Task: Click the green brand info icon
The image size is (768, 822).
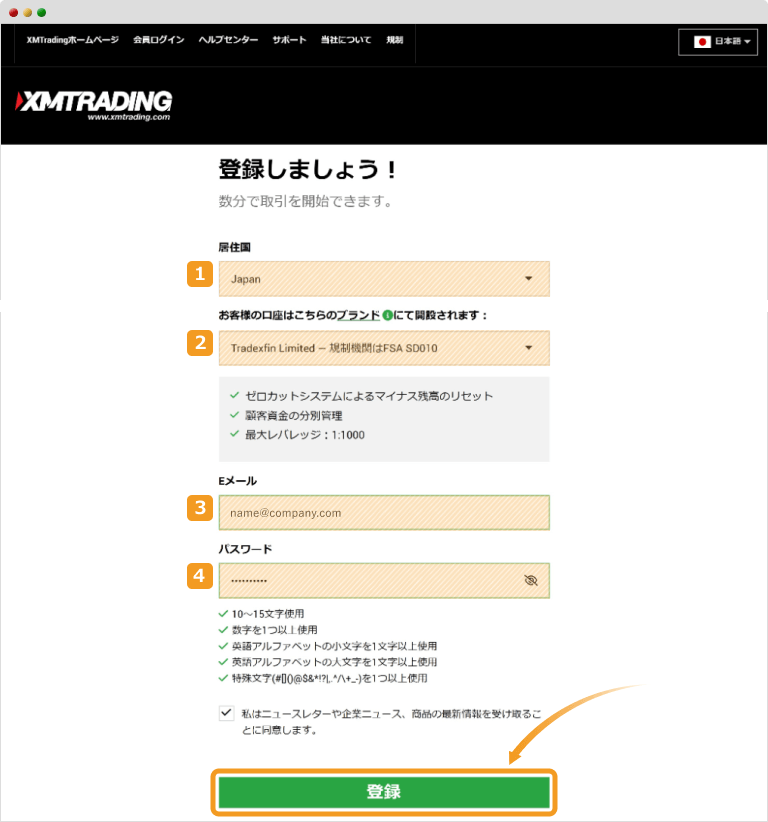Action: [x=387, y=315]
